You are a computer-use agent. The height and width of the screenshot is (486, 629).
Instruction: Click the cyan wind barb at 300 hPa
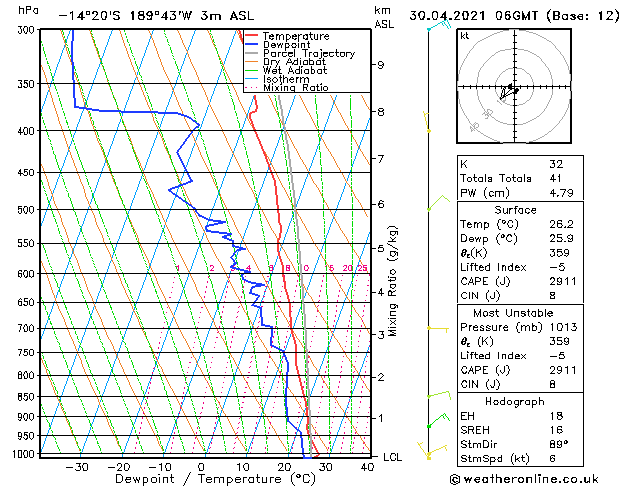click(x=439, y=25)
